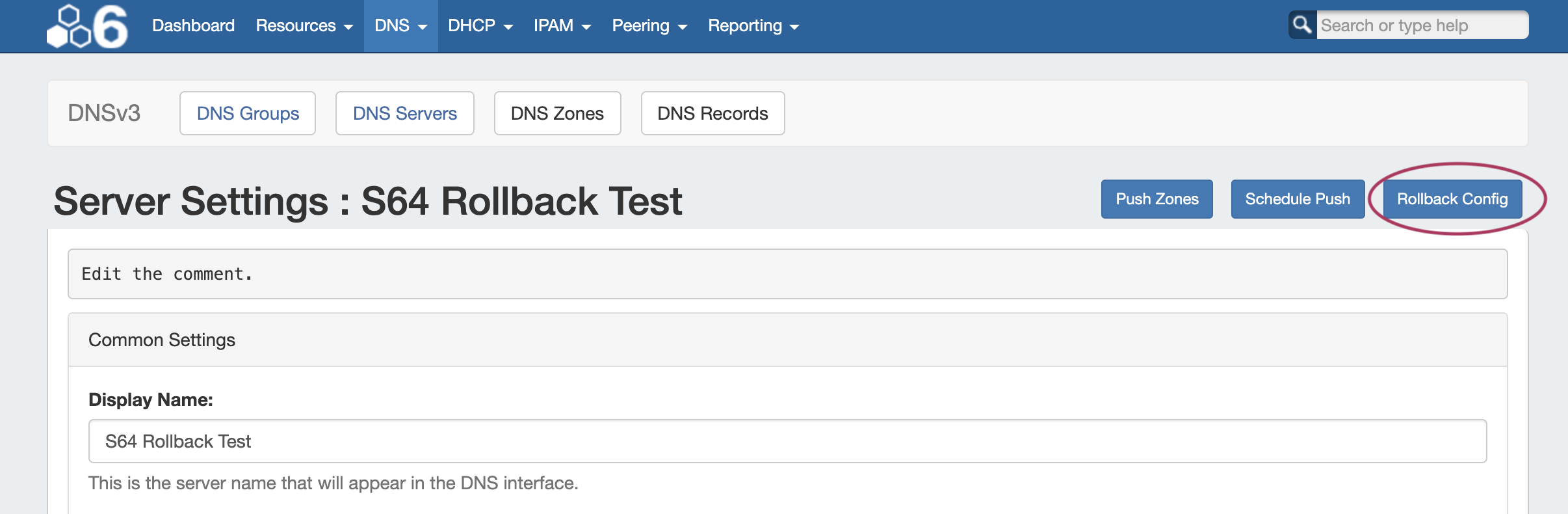Open the DNS navigation dropdown
The width and height of the screenshot is (1568, 514).
coord(400,26)
